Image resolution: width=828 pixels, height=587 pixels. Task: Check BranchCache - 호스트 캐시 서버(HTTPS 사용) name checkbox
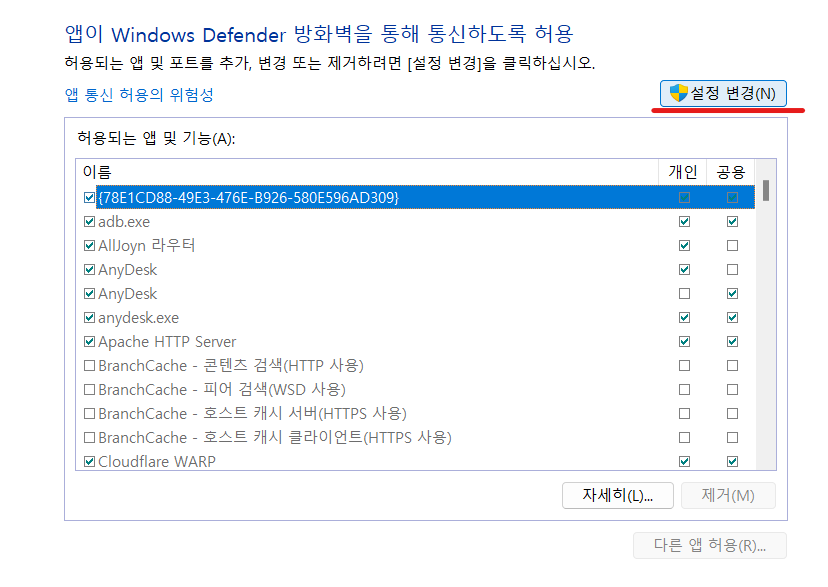click(x=89, y=413)
